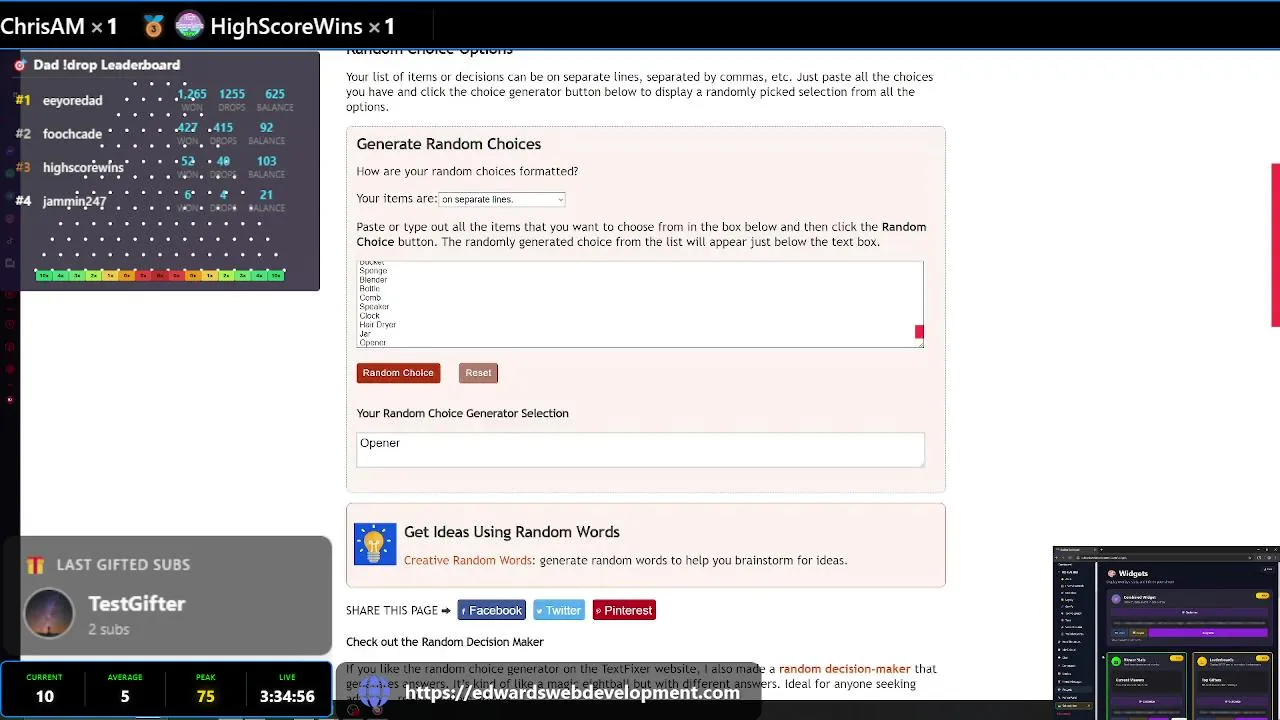Click the TestGifter name text
This screenshot has width=1280, height=720.
[137, 604]
